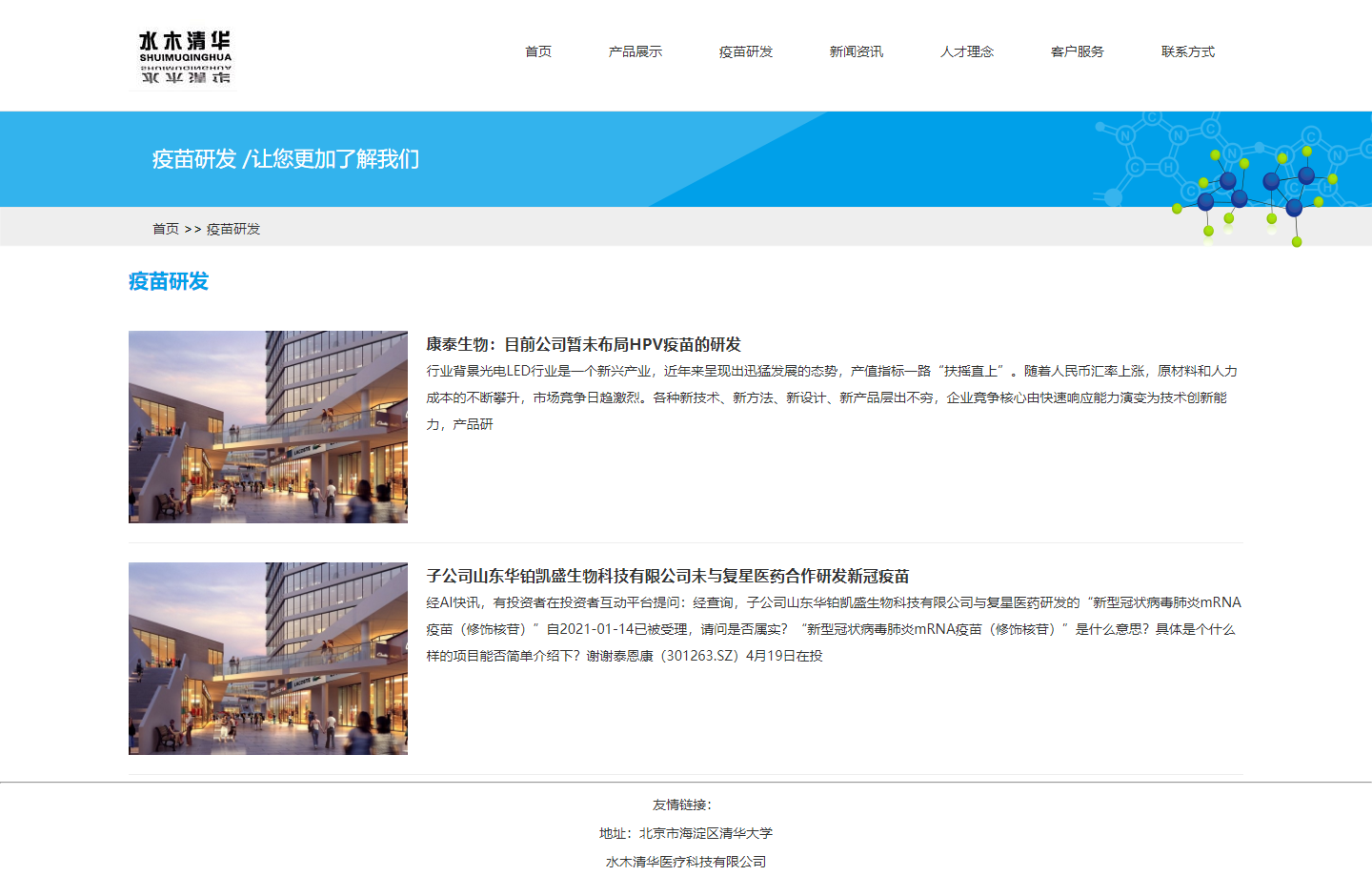Click the 水木清华 SHUIMUQINGHUA logo
1372x876 pixels.
(185, 56)
